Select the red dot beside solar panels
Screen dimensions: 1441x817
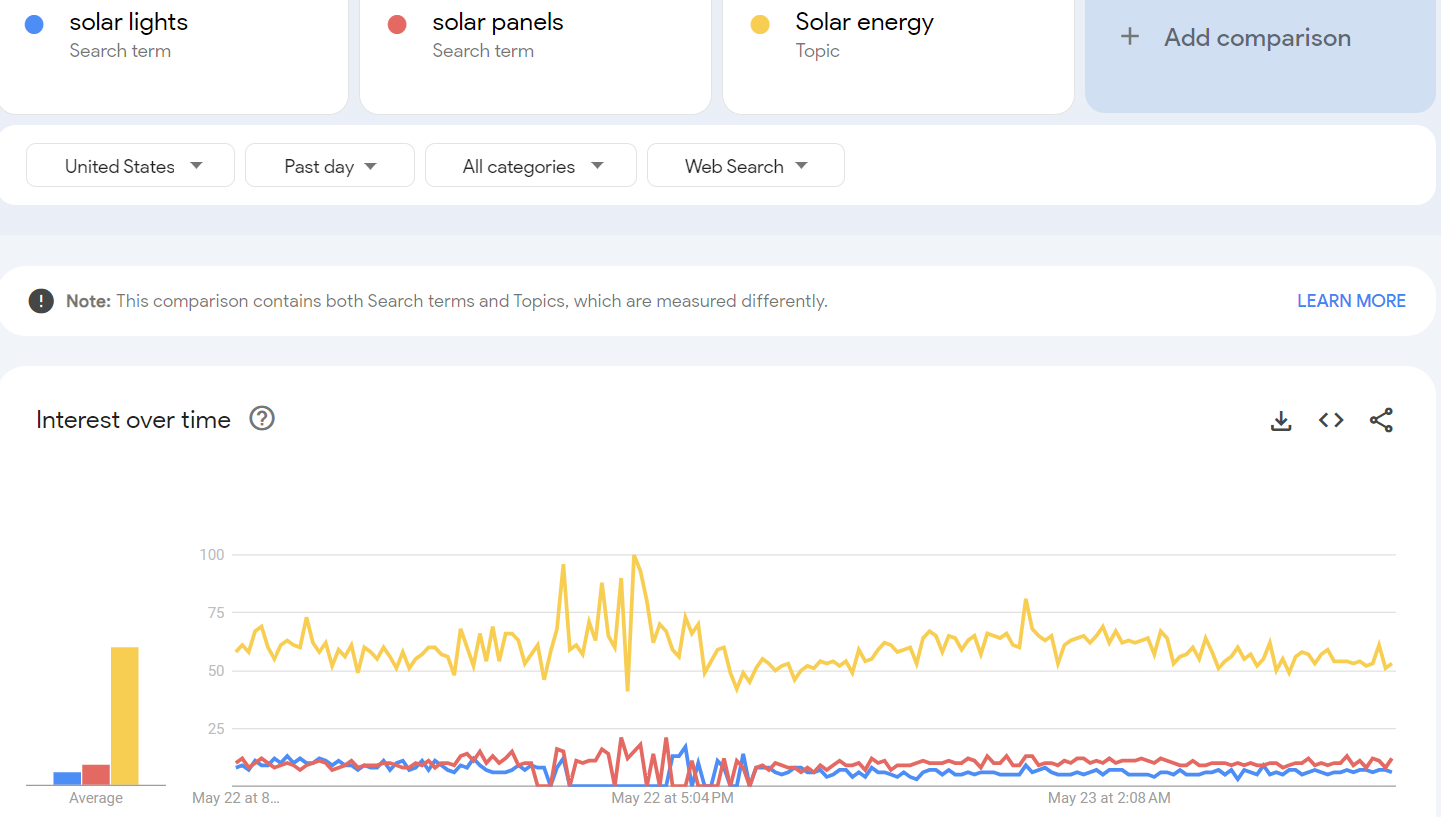pyautogui.click(x=399, y=22)
